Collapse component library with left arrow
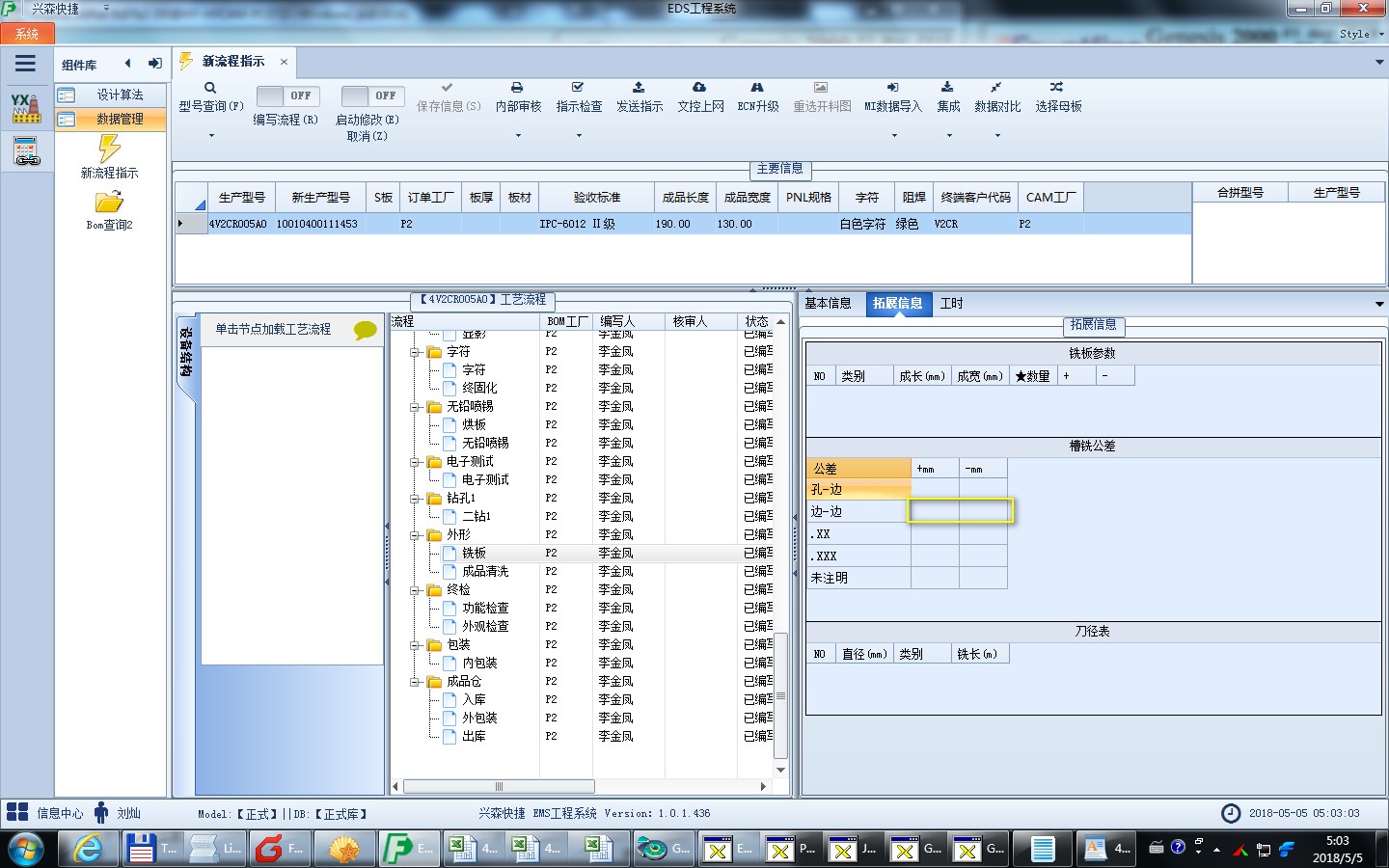The height and width of the screenshot is (868, 1389). pos(127,64)
